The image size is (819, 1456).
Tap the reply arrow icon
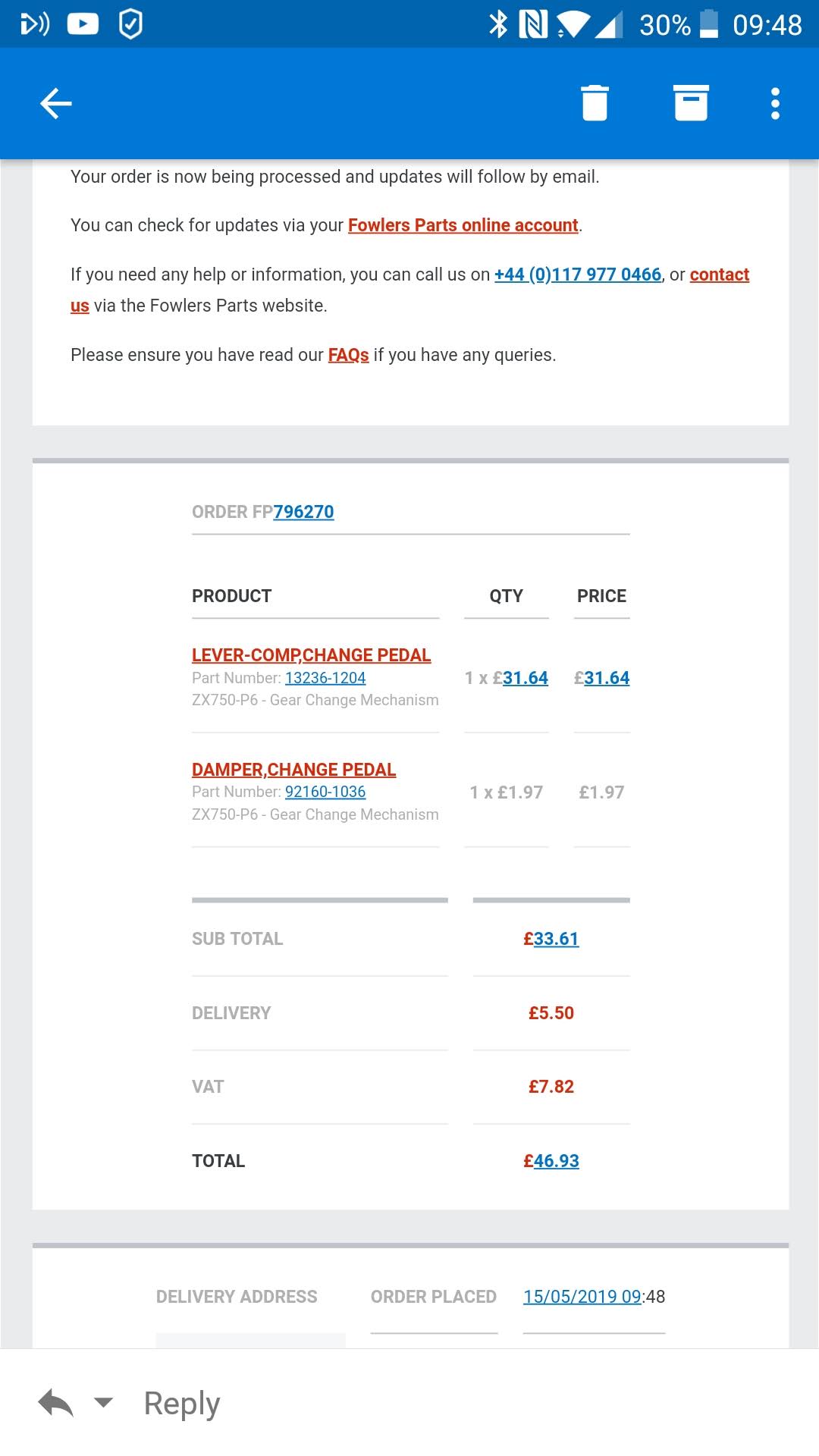(56, 1403)
